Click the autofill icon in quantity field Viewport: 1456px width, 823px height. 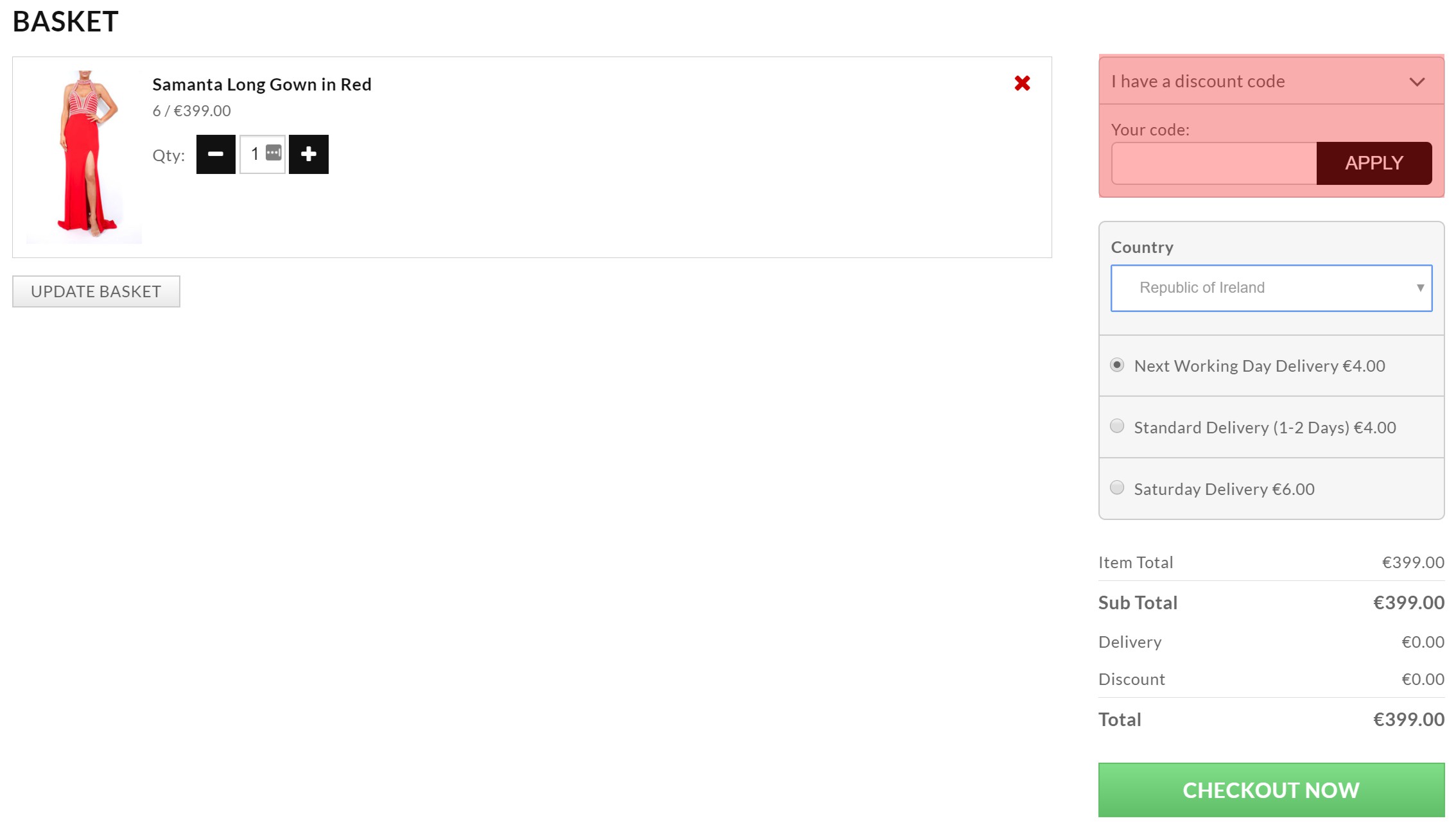pos(273,153)
